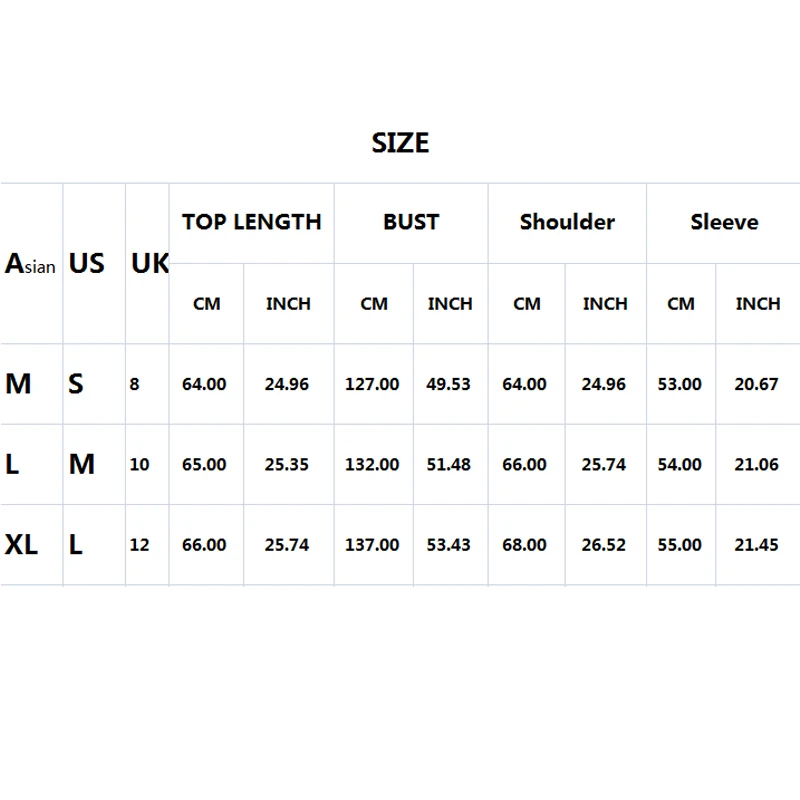Screen dimensions: 800x800
Task: Select Asian size XL row label
Action: pyautogui.click(x=21, y=544)
